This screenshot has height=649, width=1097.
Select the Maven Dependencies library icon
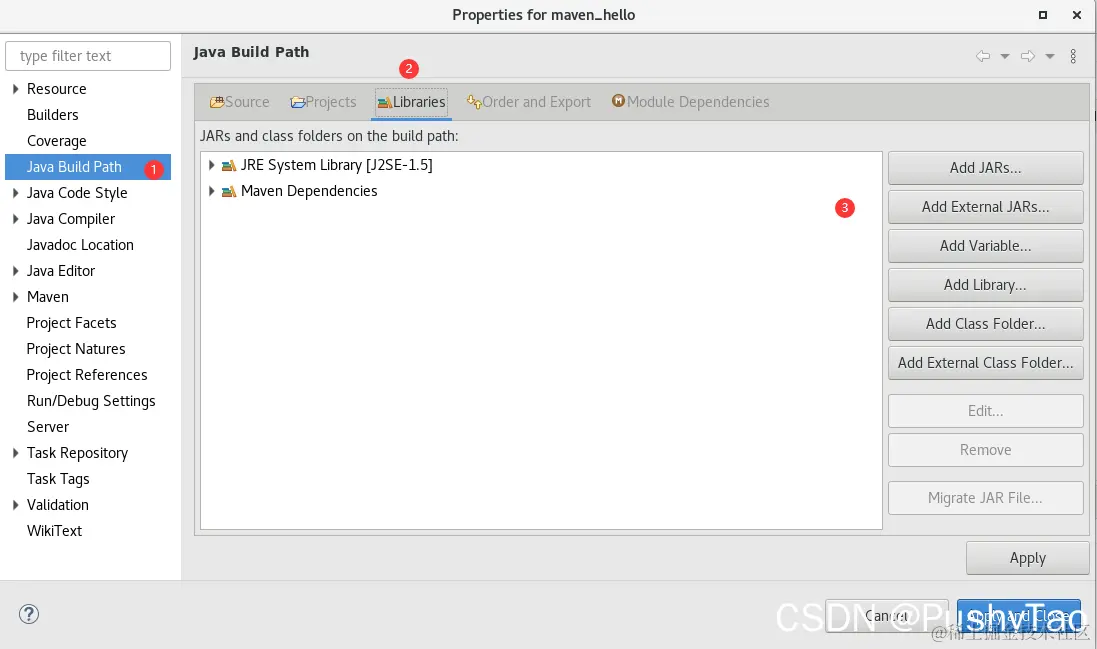pos(229,192)
